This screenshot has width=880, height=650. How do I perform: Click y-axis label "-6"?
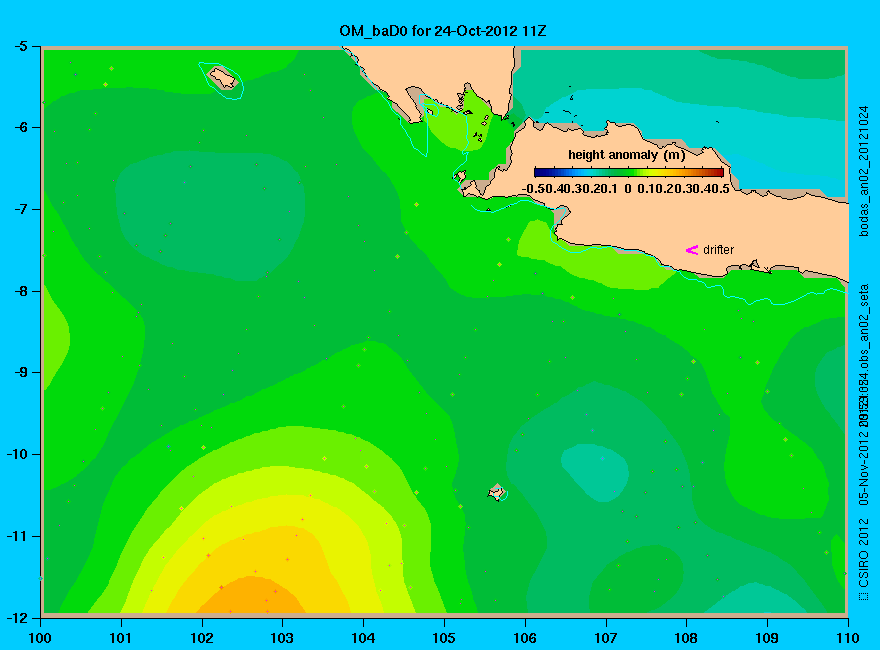click(x=20, y=127)
